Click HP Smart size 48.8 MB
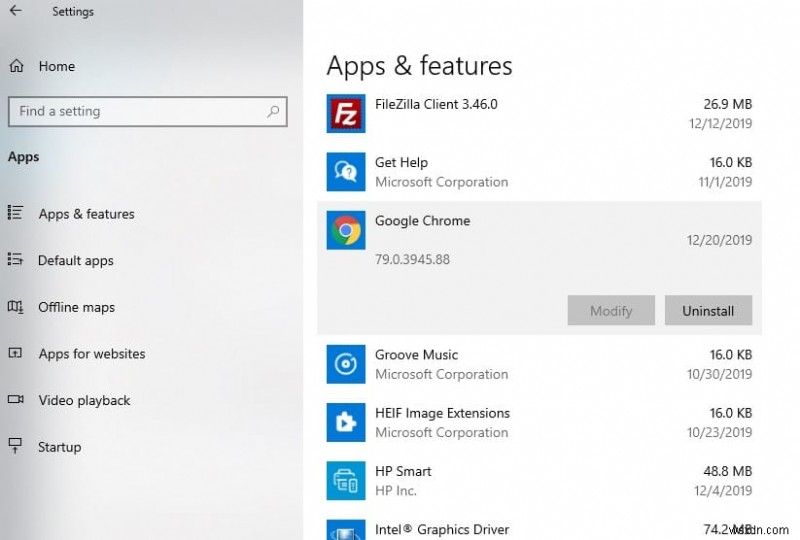 [728, 471]
